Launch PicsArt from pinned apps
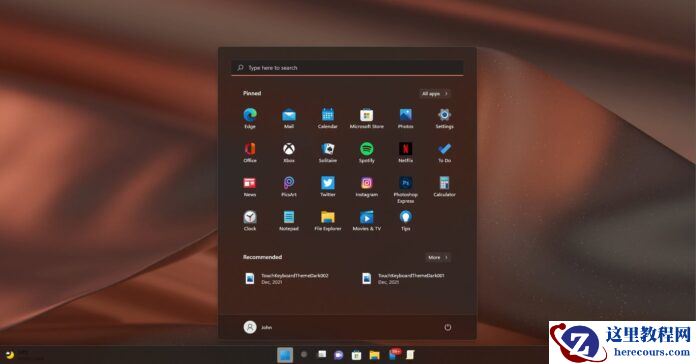Image resolution: width=696 pixels, height=364 pixels. [x=289, y=186]
